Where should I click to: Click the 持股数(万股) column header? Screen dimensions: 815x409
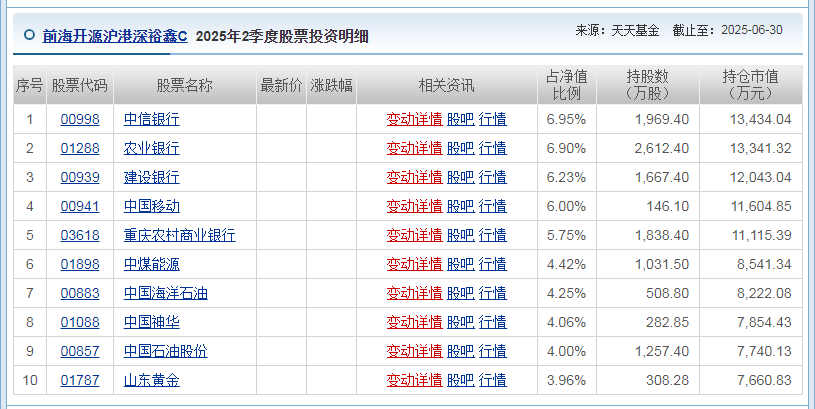click(x=648, y=85)
